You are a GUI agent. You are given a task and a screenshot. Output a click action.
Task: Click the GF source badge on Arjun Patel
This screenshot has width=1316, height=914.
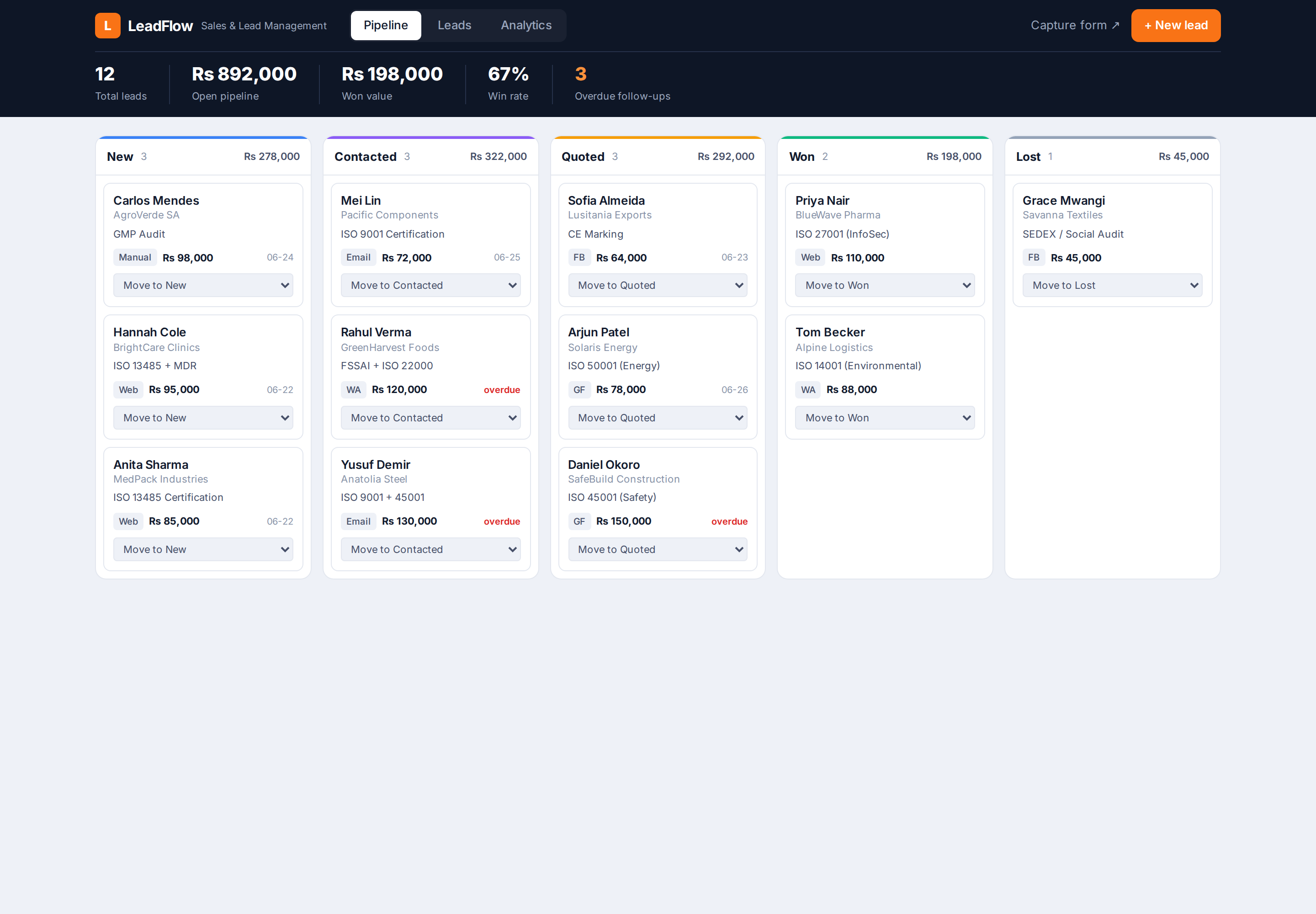(579, 389)
